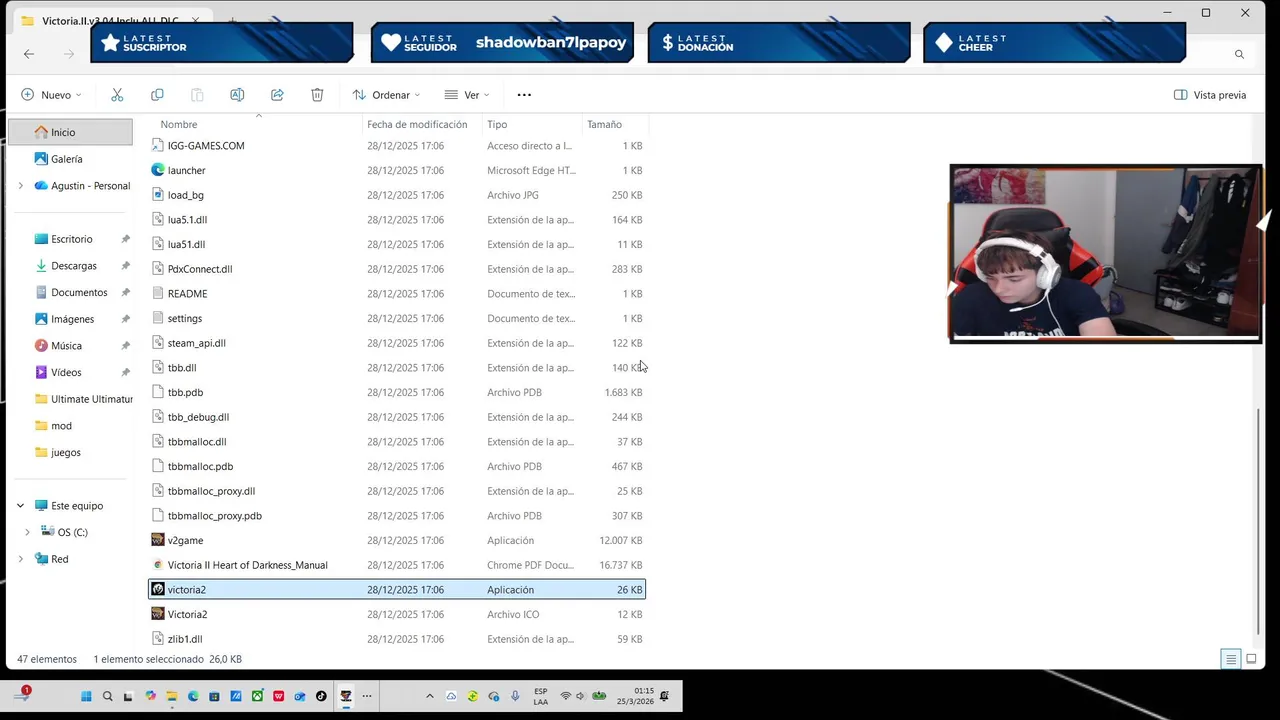This screenshot has height=720, width=1280.
Task: Open taskbar Search magnifier
Action: 108,696
